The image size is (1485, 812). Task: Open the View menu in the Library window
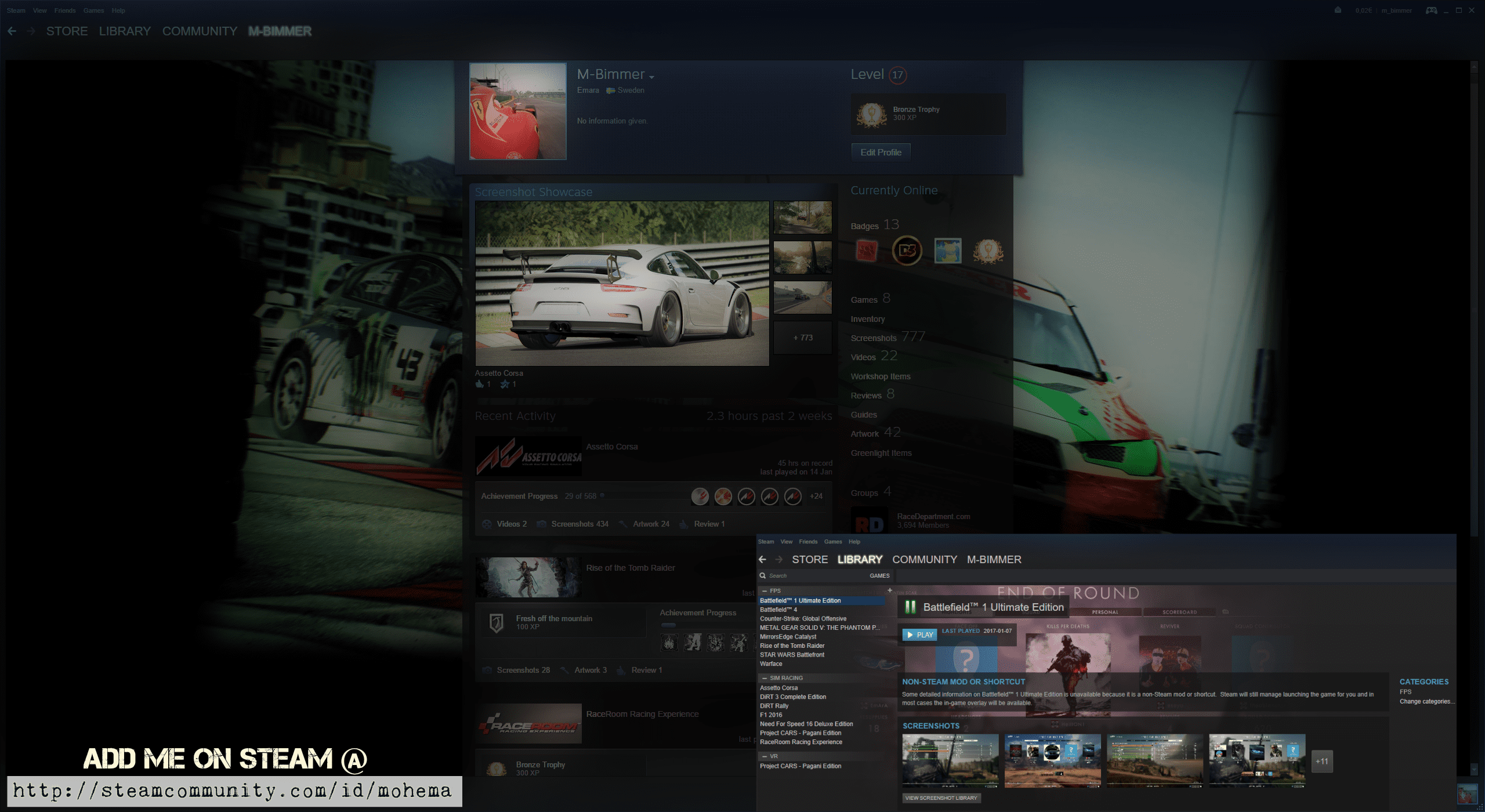[787, 542]
